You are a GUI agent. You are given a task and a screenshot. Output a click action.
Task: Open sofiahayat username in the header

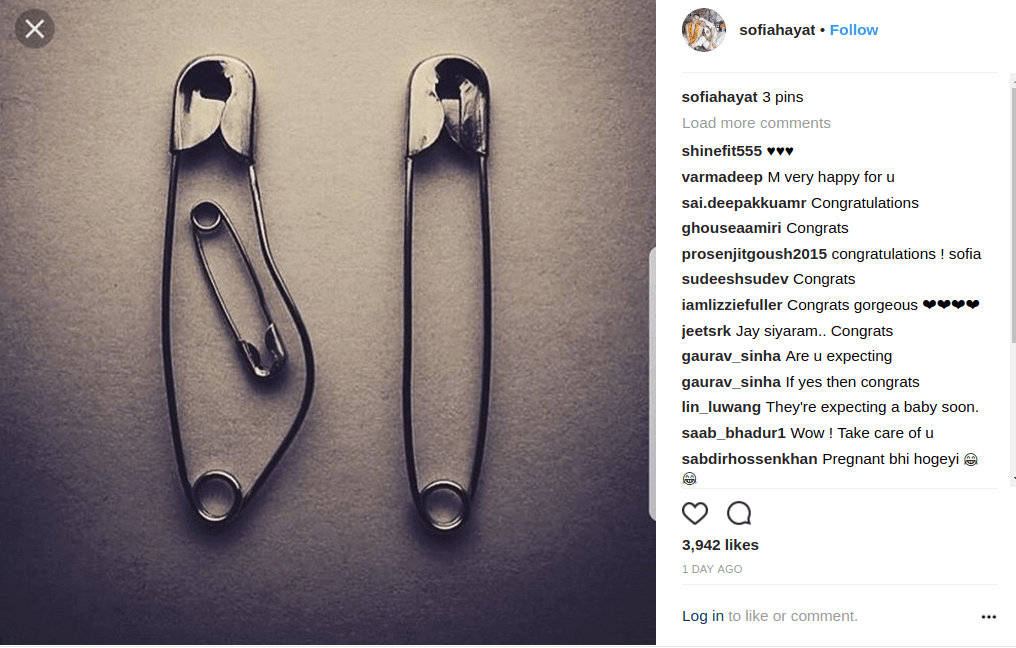coord(777,30)
